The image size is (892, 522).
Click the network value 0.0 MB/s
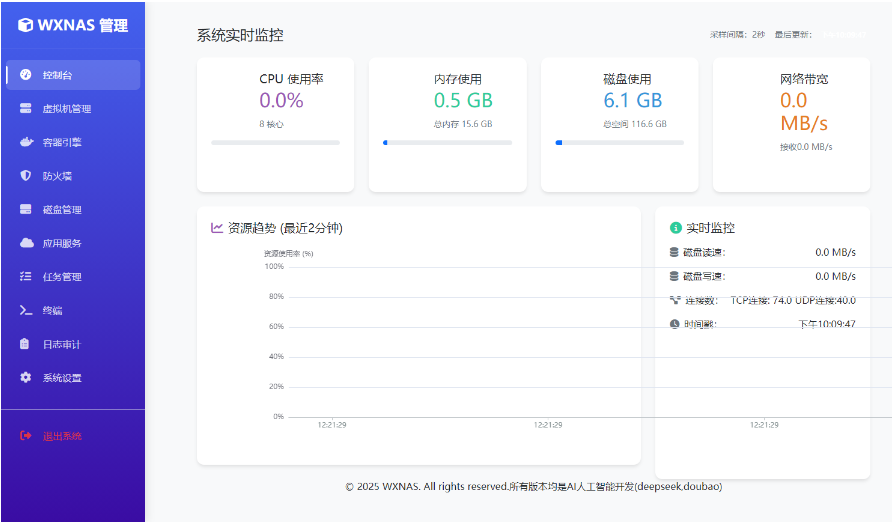coord(804,111)
